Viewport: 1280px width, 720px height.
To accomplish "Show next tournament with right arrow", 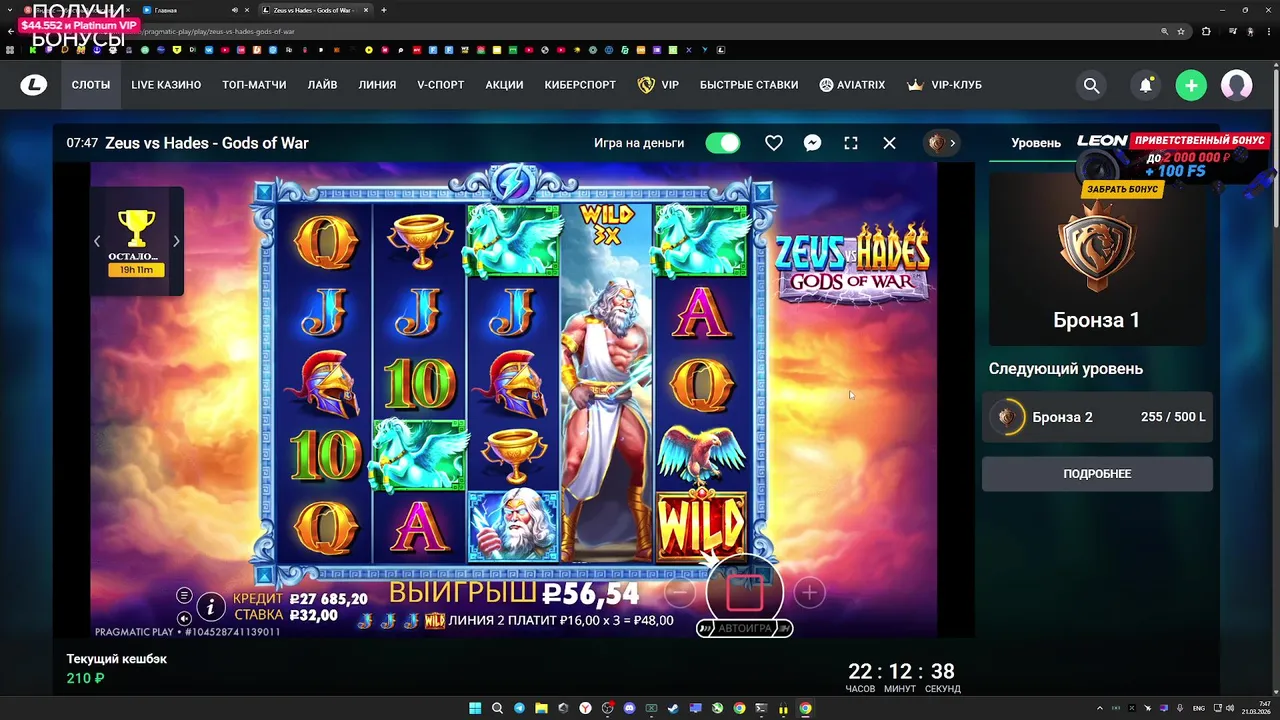I will (x=176, y=241).
